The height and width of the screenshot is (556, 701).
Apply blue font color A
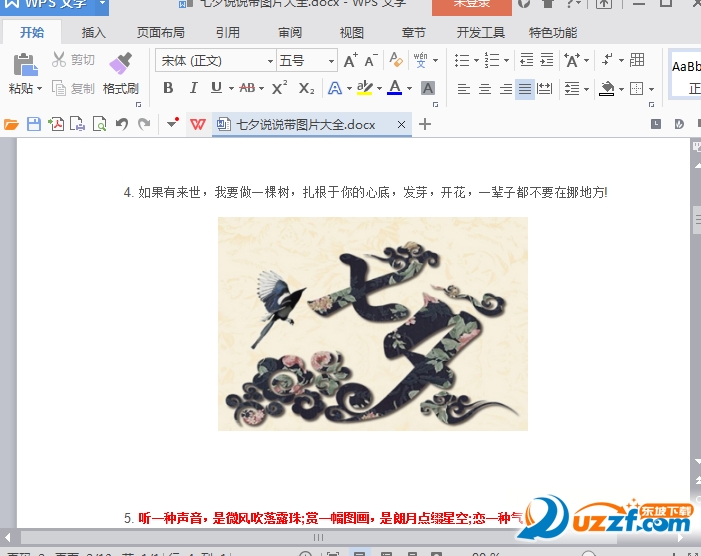pyautogui.click(x=394, y=88)
